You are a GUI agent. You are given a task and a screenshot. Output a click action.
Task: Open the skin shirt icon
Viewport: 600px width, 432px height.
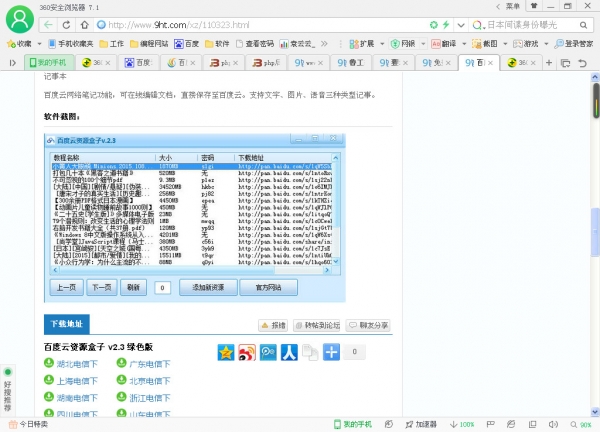coord(534,6)
